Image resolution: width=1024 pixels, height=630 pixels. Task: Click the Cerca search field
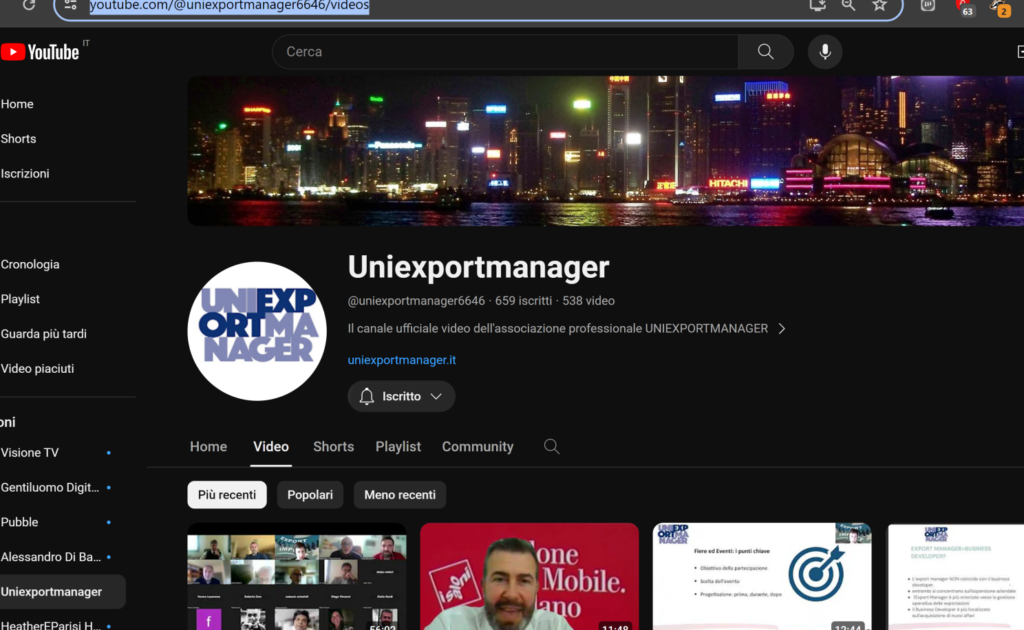pos(505,52)
